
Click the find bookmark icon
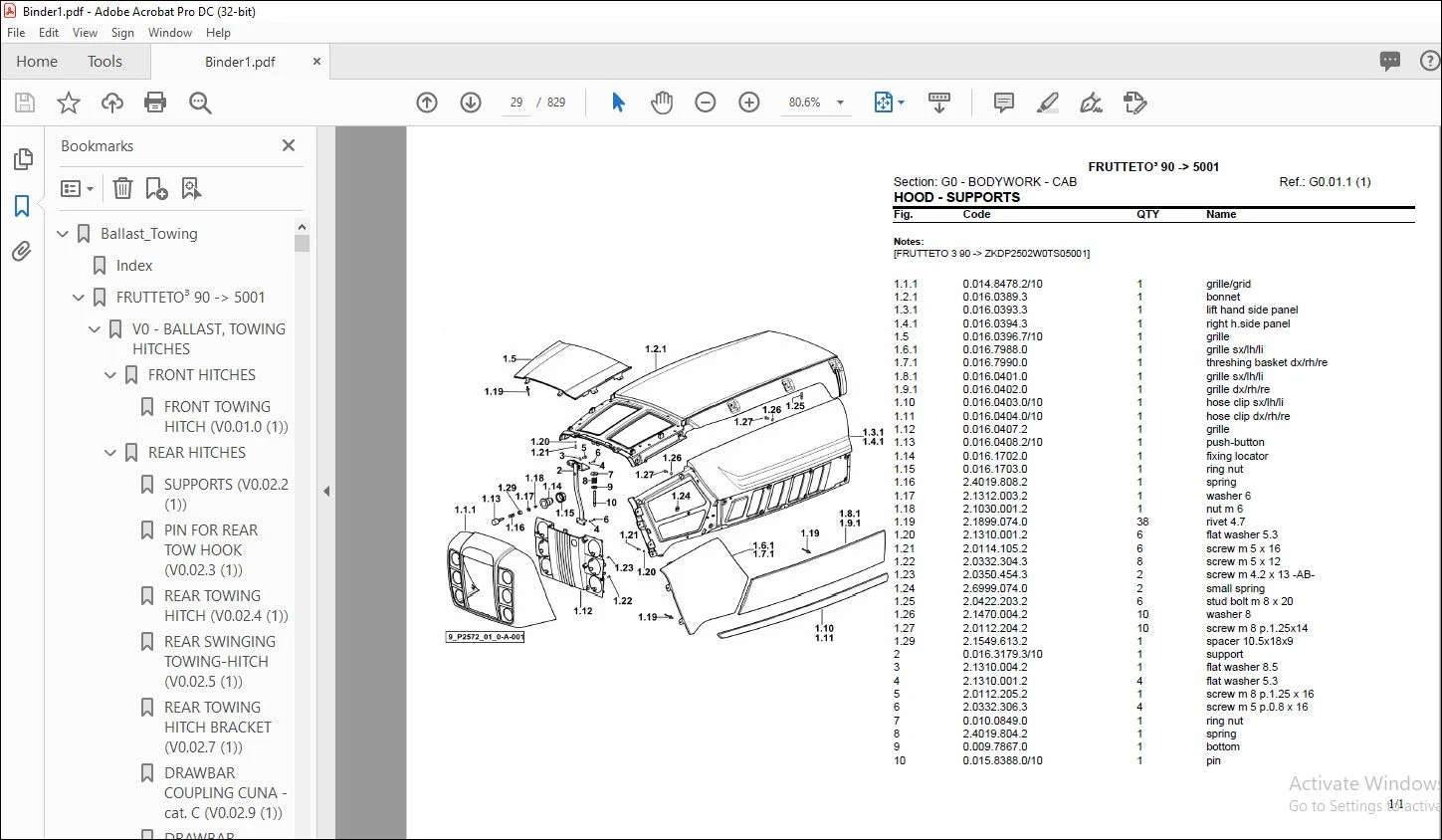click(191, 188)
